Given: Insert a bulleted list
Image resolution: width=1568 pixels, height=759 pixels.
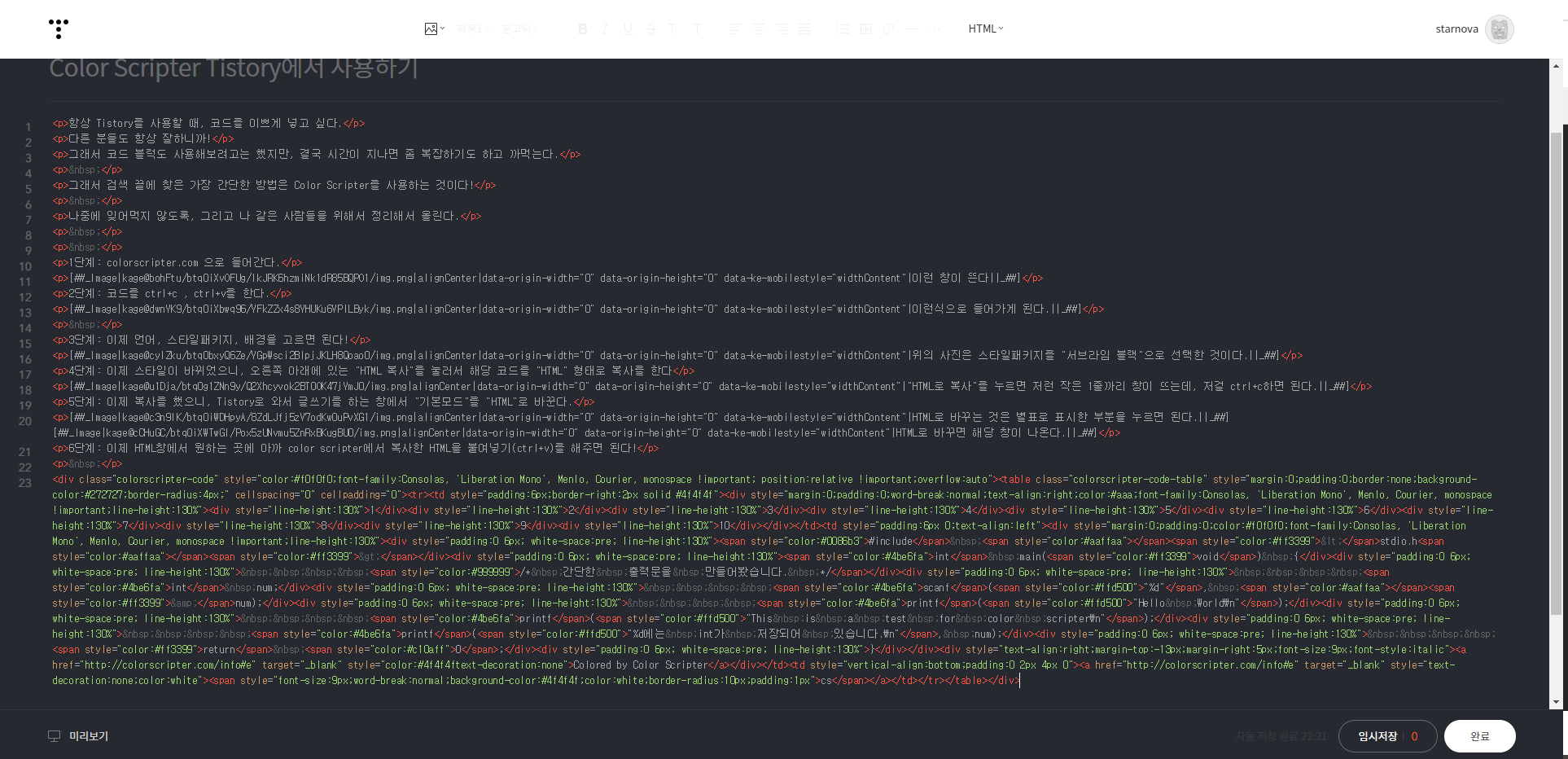Looking at the screenshot, I should [843, 29].
